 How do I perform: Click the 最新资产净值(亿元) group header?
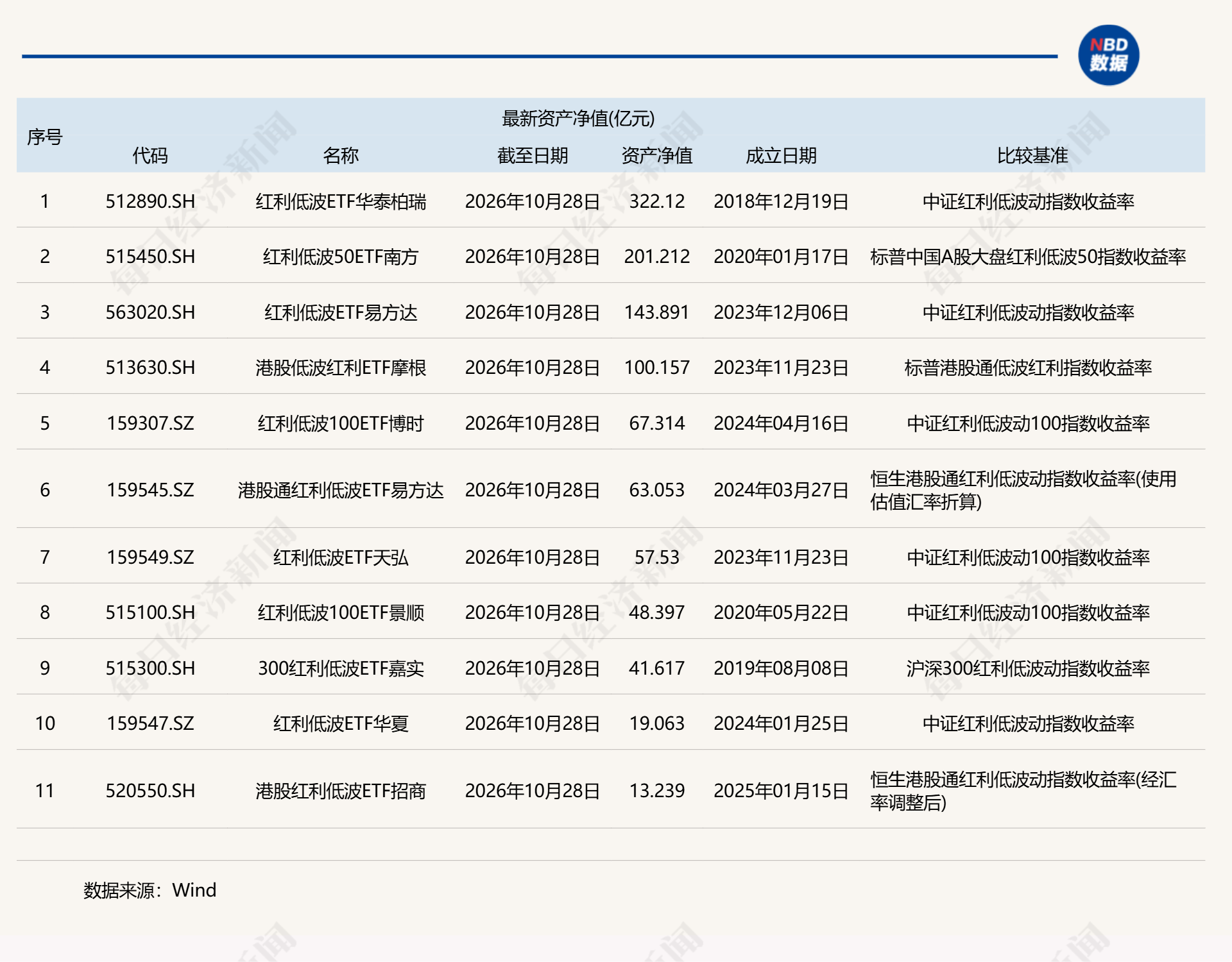click(x=578, y=118)
